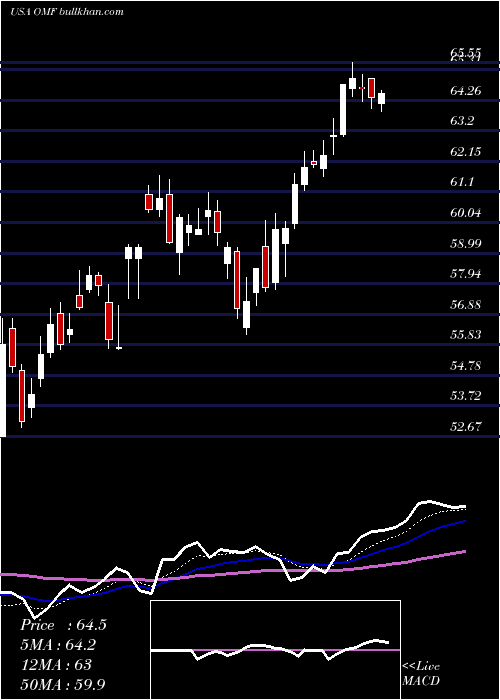This screenshot has width=500, height=700.
Task: Click the 54.78 price axis label
Action: pyautogui.click(x=466, y=366)
